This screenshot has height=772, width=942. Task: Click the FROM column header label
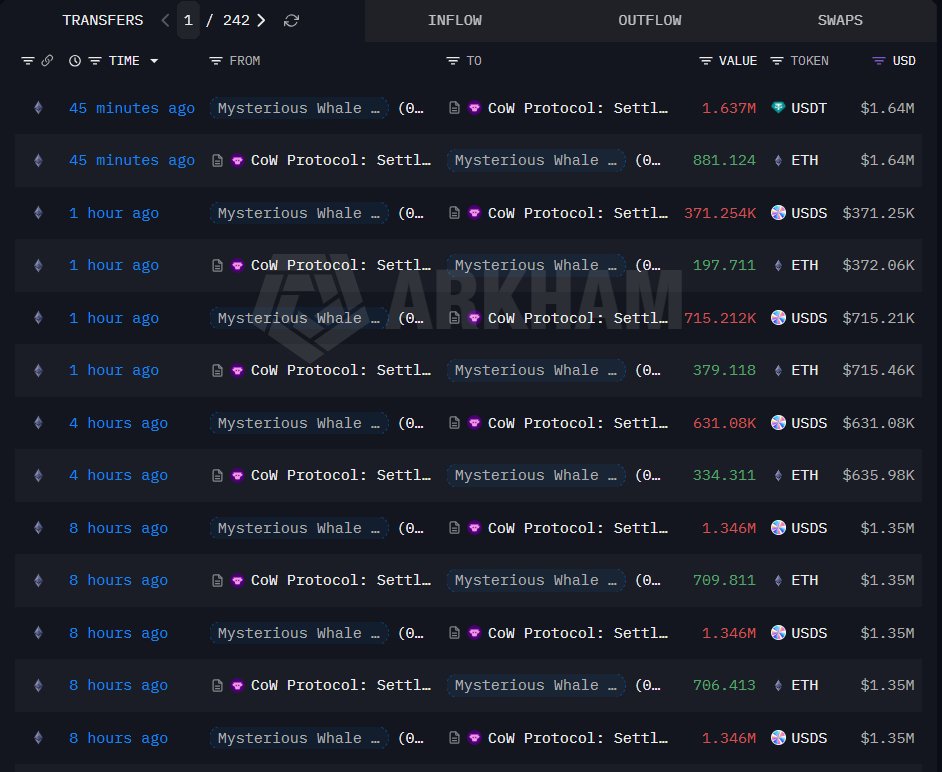point(245,61)
